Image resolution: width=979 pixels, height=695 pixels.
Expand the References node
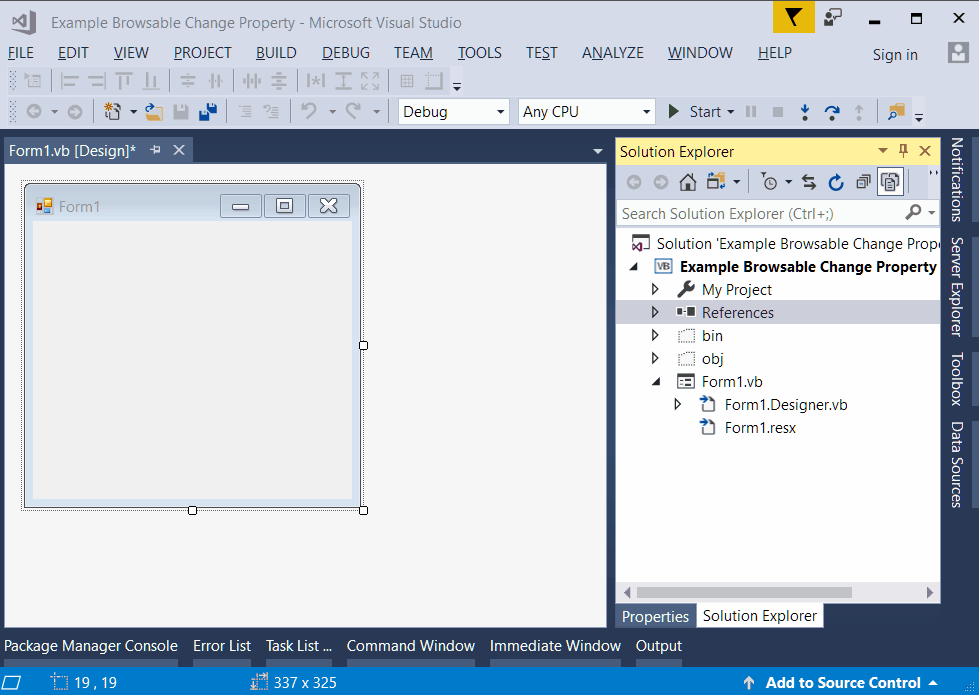coord(655,312)
